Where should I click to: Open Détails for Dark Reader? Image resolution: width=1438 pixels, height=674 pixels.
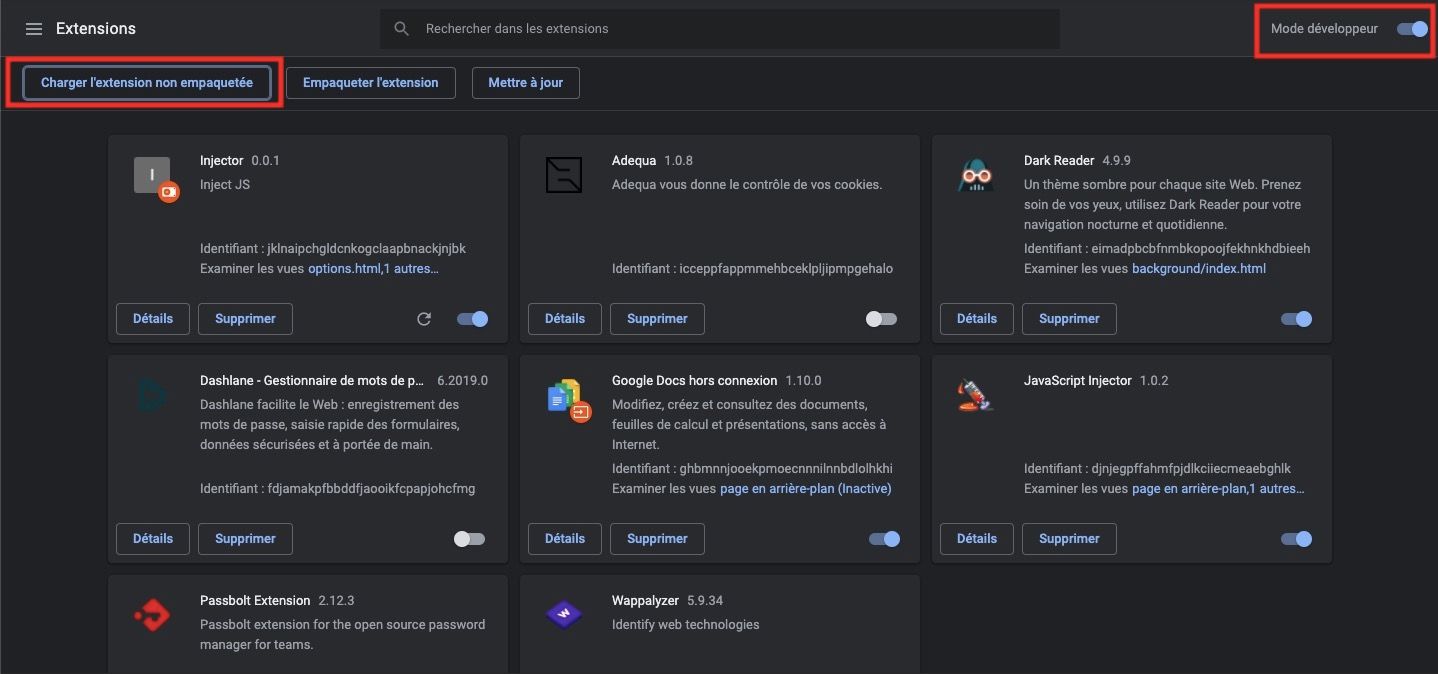(977, 319)
